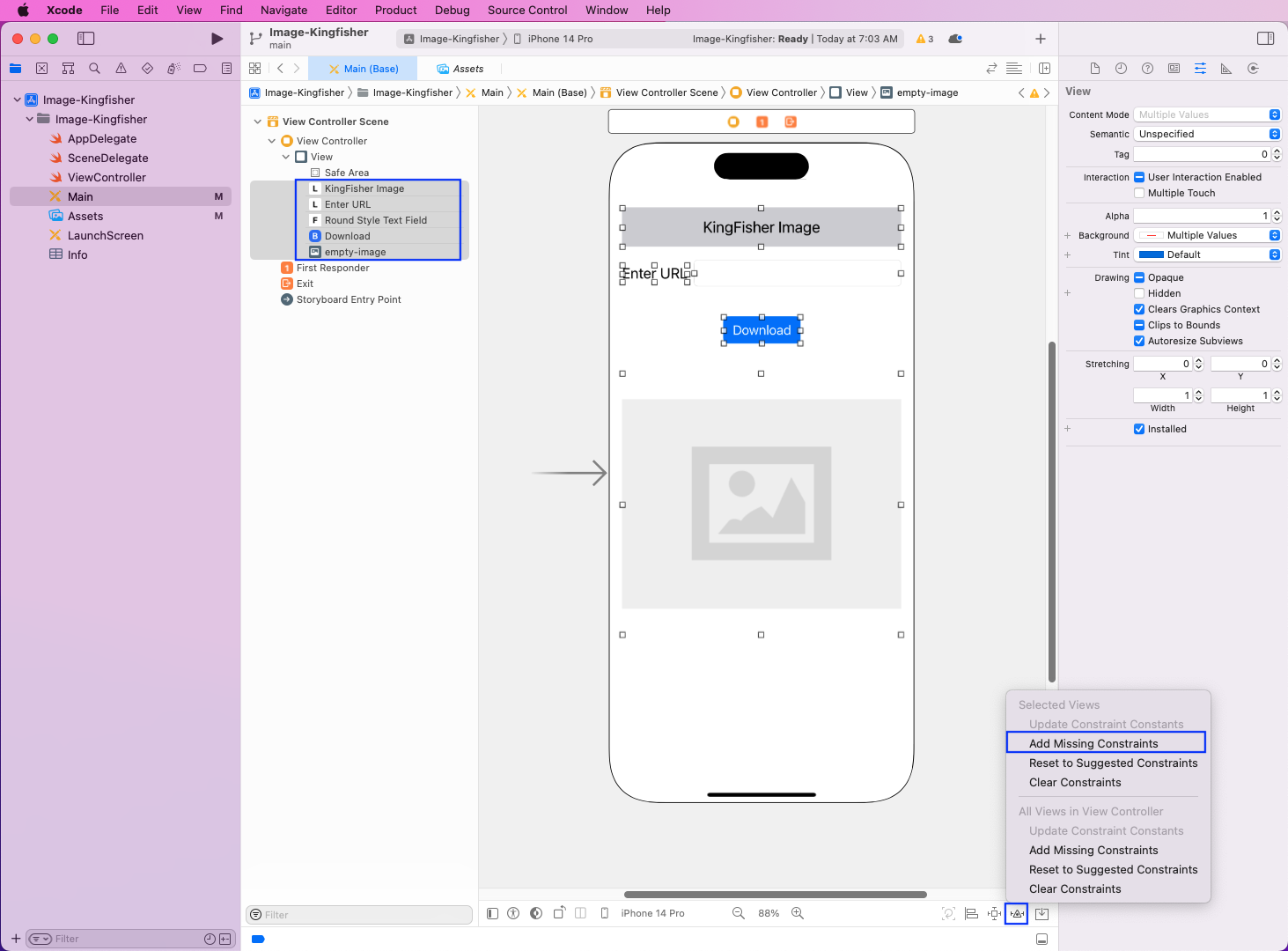Uncheck Autoresize Subviews
Image resolution: width=1288 pixels, height=951 pixels.
coord(1139,341)
